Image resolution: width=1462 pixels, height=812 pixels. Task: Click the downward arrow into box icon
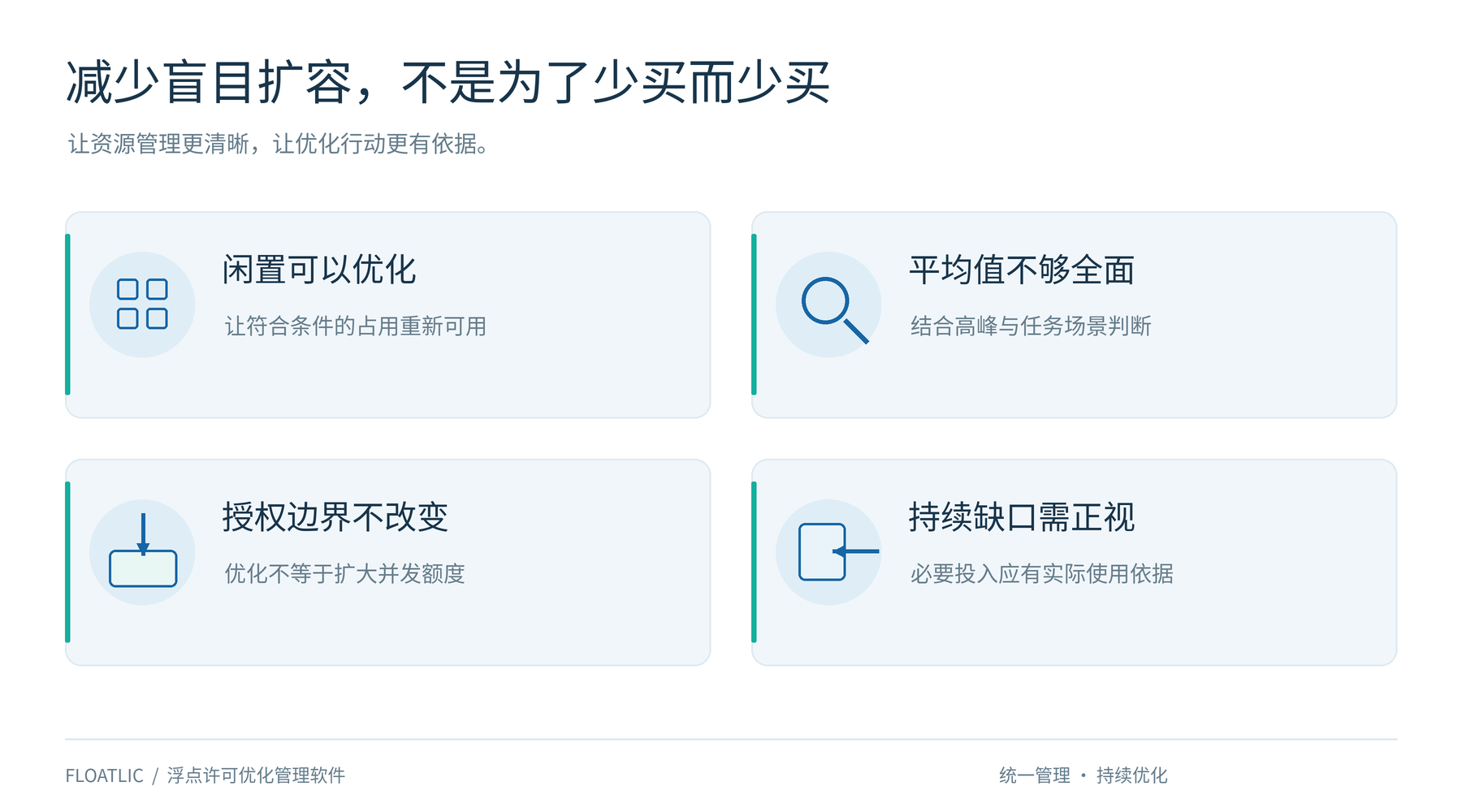pos(143,550)
